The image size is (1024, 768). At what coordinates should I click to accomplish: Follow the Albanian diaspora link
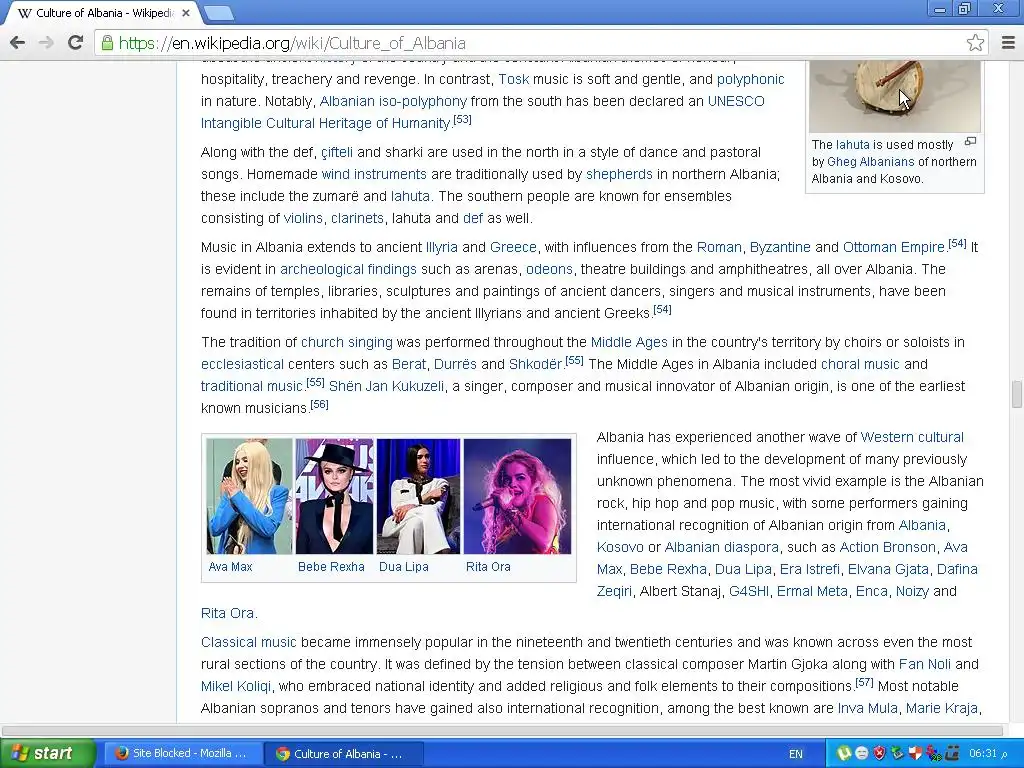[x=722, y=547]
